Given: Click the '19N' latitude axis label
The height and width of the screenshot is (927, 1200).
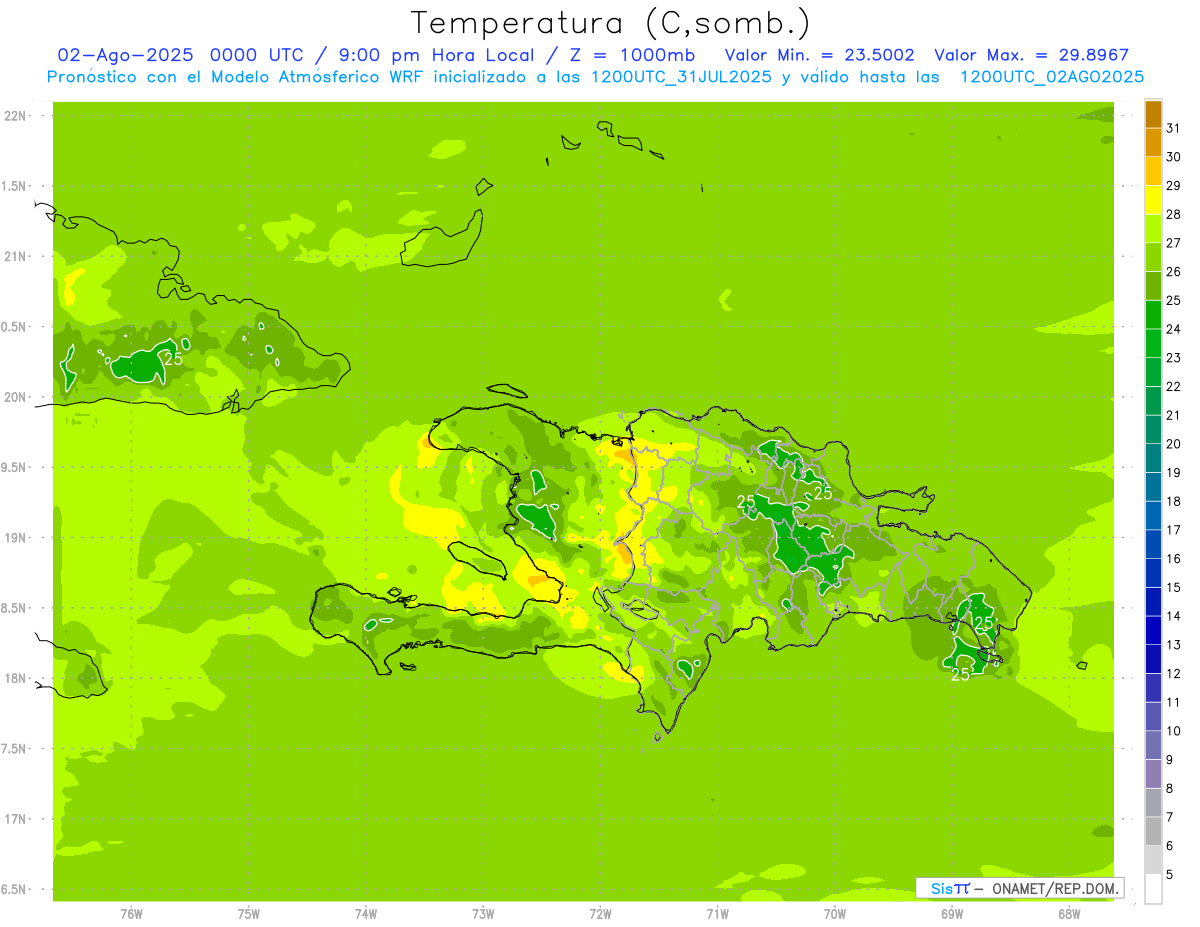Looking at the screenshot, I should pyautogui.click(x=16, y=537).
